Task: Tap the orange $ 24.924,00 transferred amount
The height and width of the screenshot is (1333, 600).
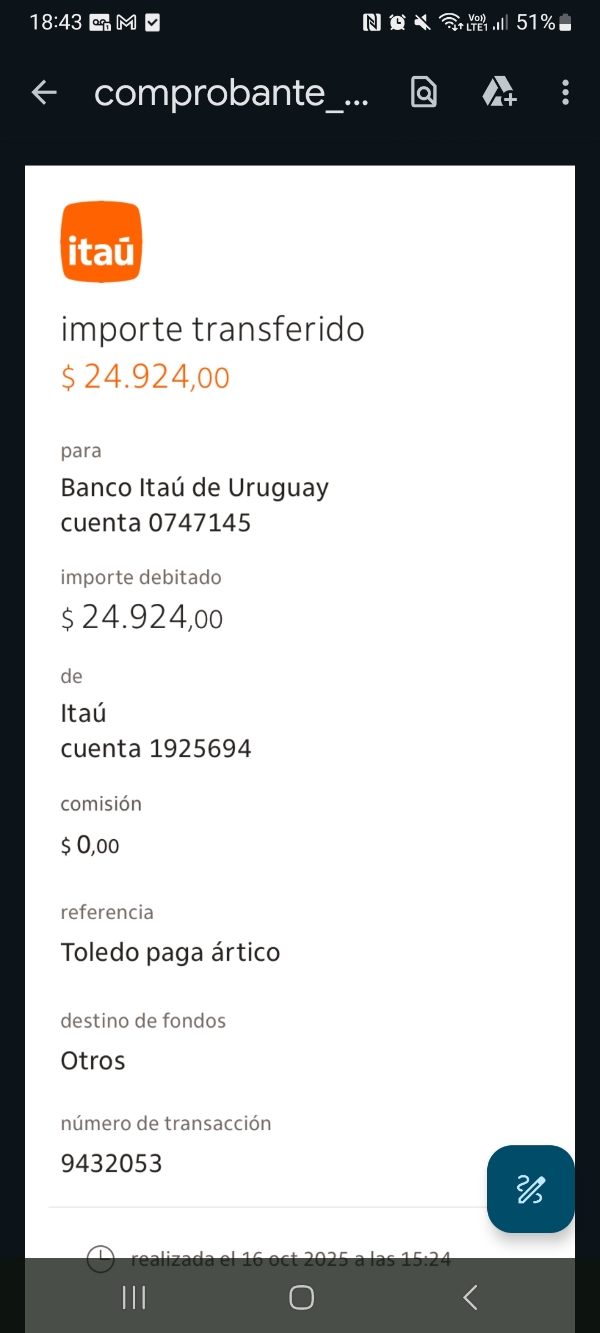Action: [145, 377]
